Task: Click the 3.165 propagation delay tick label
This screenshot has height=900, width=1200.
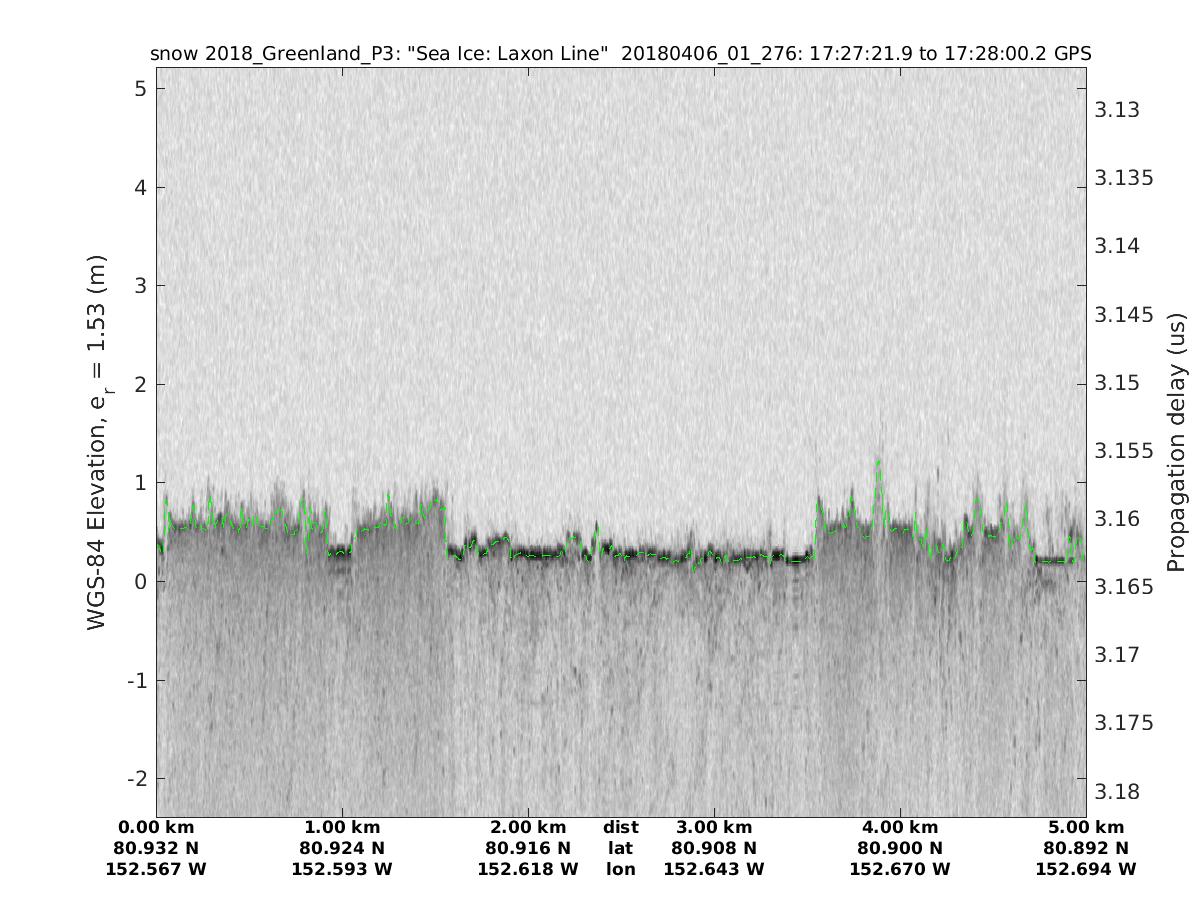Action: [x=1120, y=587]
